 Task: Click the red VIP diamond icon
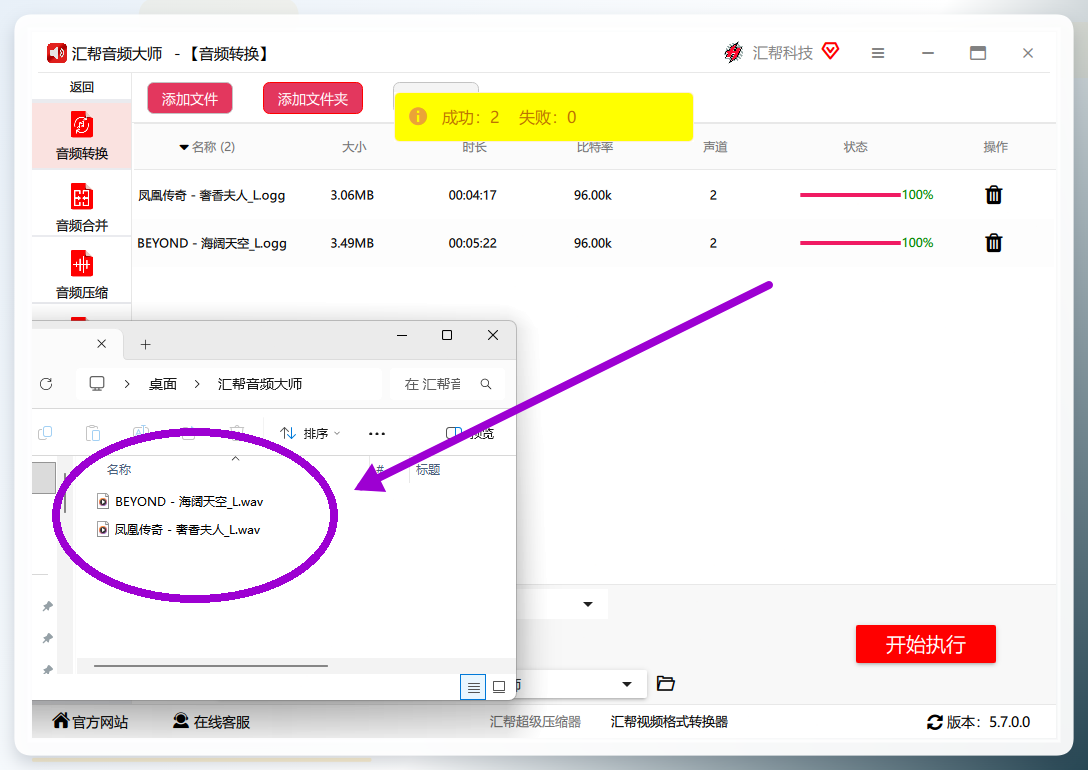831,51
